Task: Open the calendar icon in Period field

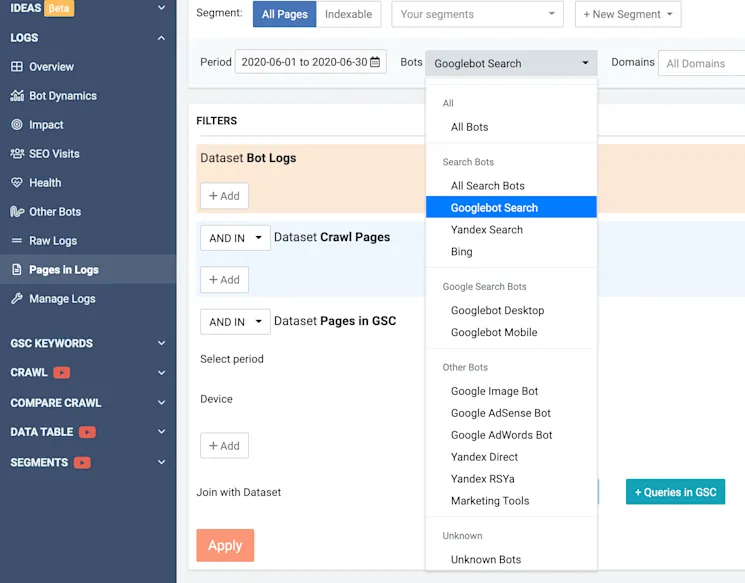Action: [375, 62]
